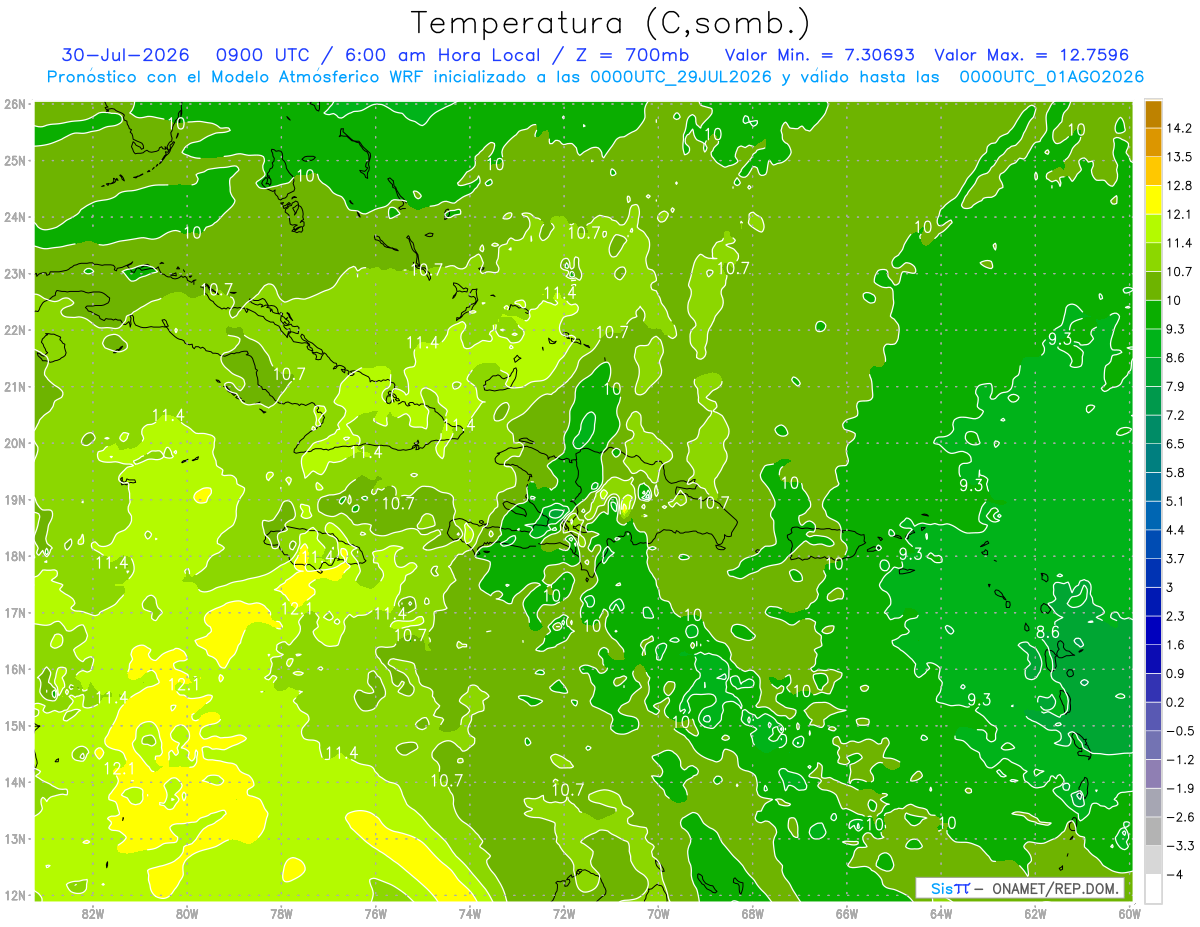Viewport: 1200px width, 927px height.
Task: Click the "26N" latitude axis label
Action: 15,104
